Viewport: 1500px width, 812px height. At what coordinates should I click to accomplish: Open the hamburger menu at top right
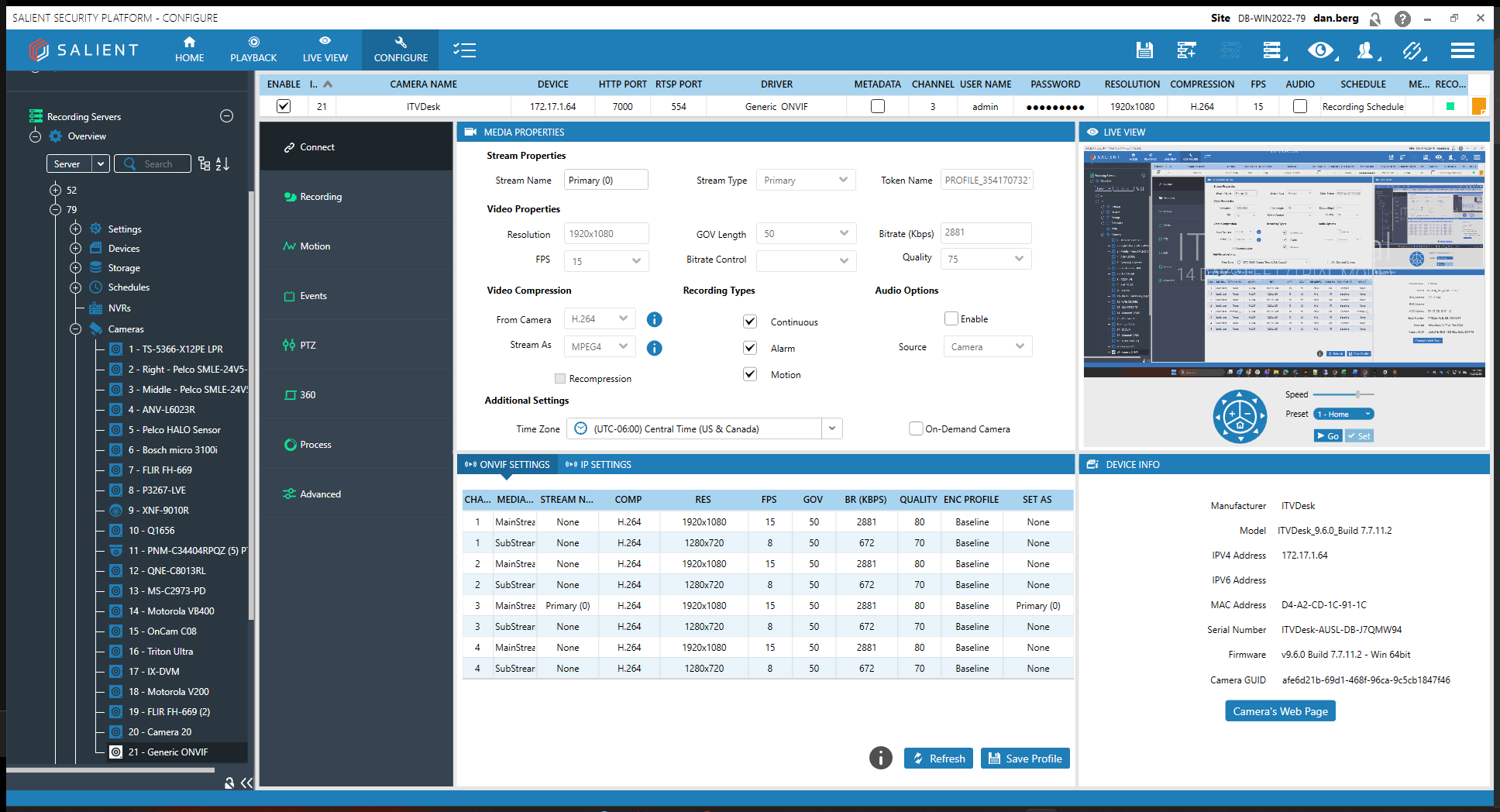pos(1463,50)
